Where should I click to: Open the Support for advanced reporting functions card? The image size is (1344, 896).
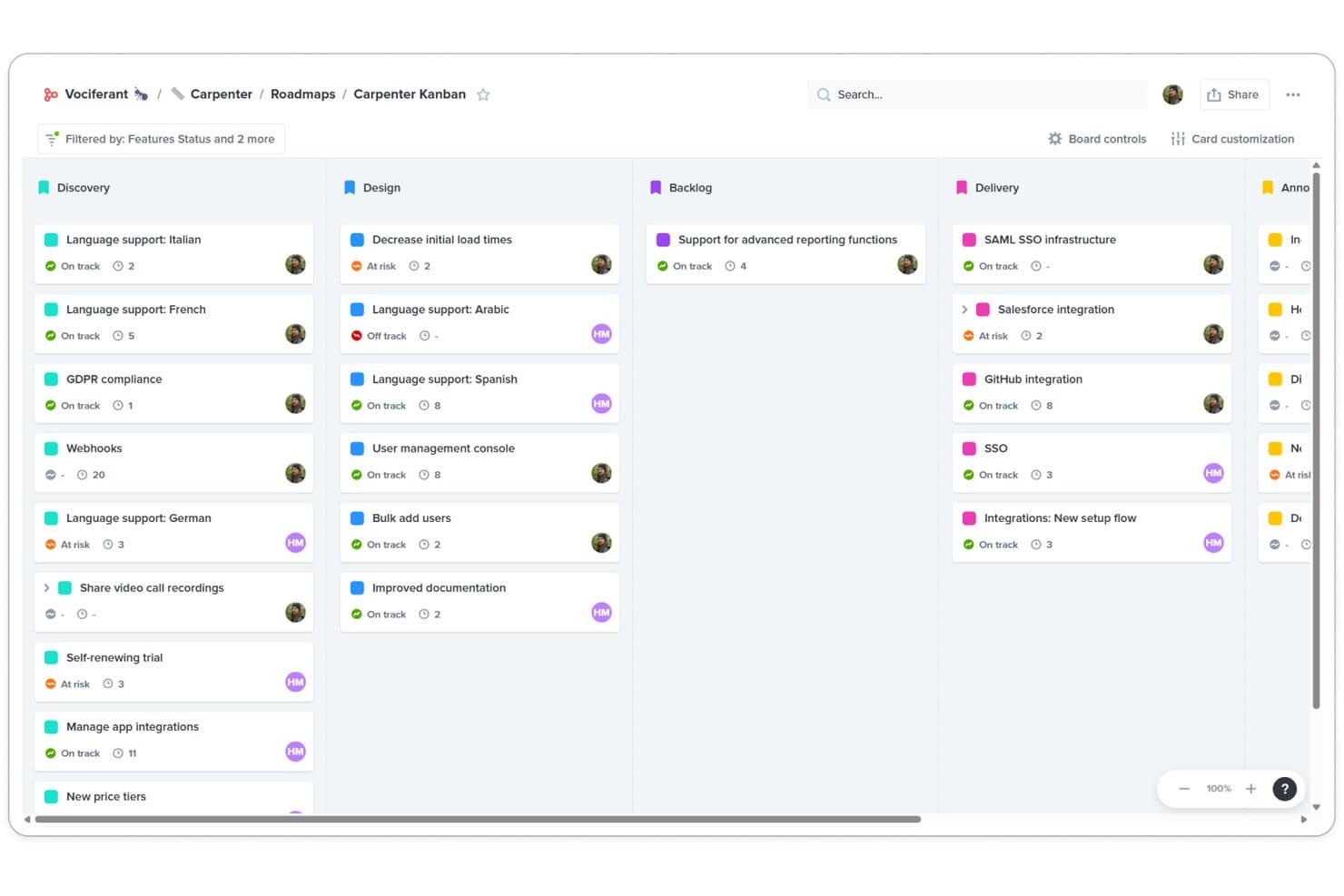[x=786, y=253]
